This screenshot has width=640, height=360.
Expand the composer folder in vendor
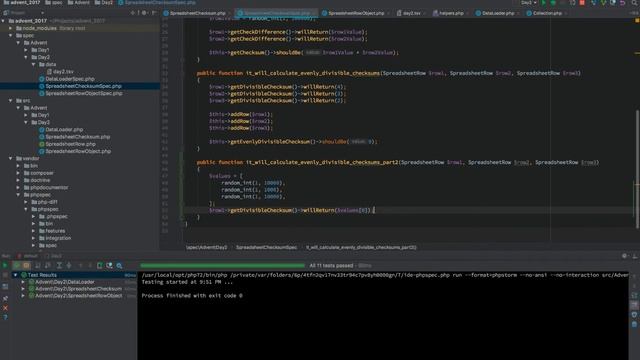(x=18, y=173)
